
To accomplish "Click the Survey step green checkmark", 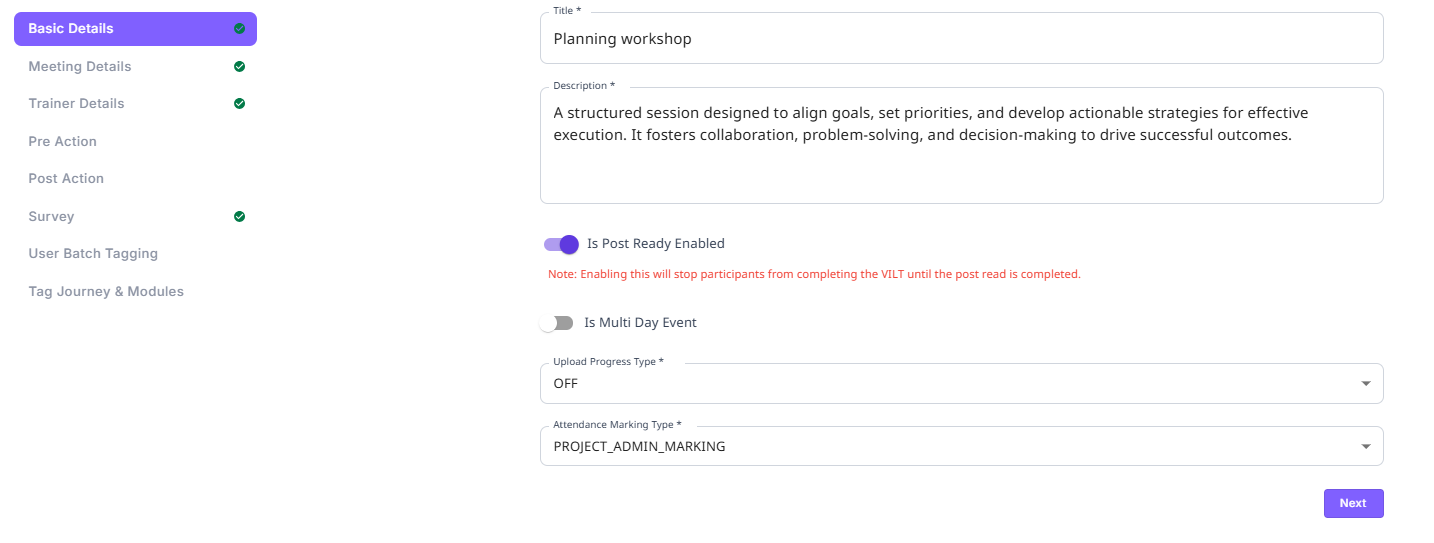I will 239,217.
